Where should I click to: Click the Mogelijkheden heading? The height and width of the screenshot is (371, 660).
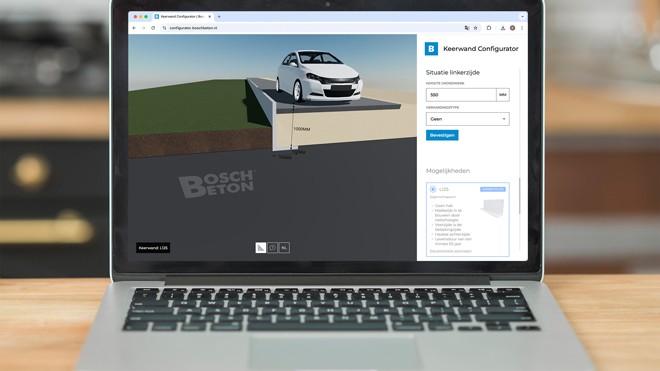(x=448, y=171)
